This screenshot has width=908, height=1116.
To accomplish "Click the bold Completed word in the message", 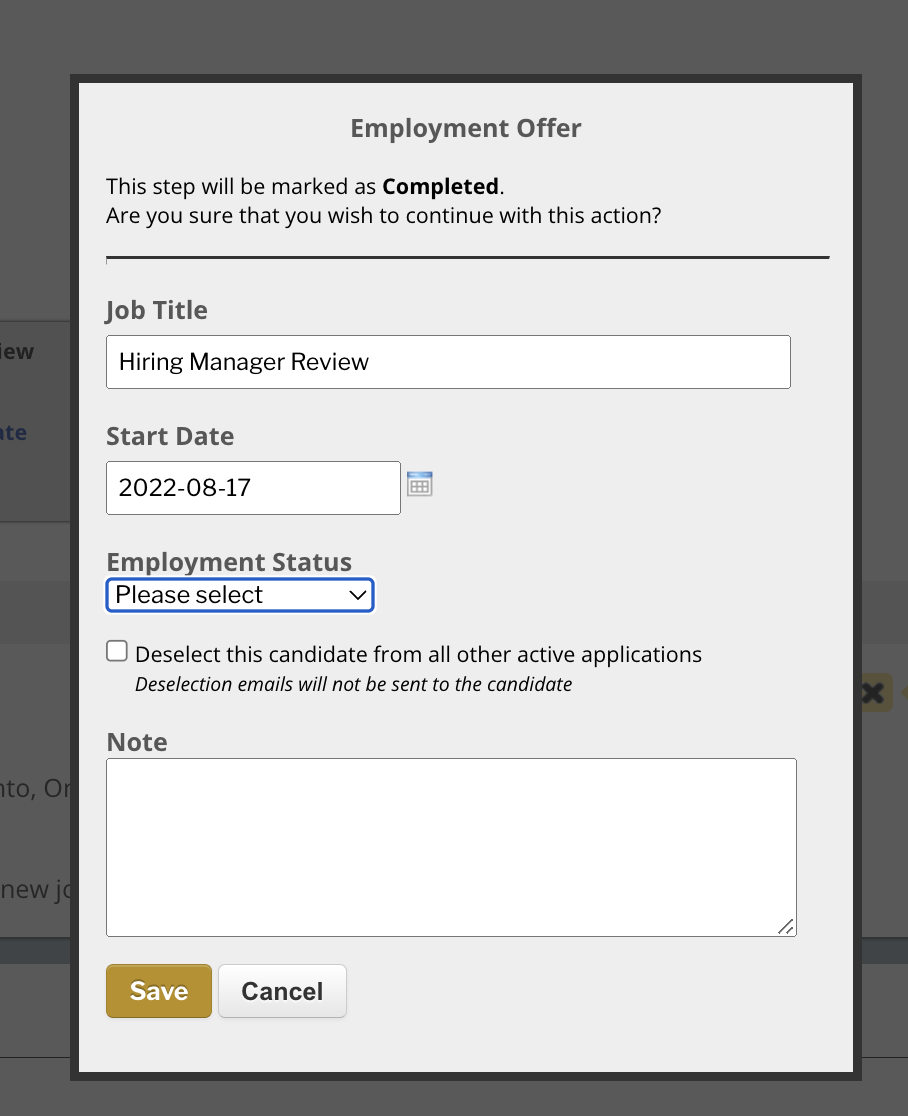I will pyautogui.click(x=440, y=186).
